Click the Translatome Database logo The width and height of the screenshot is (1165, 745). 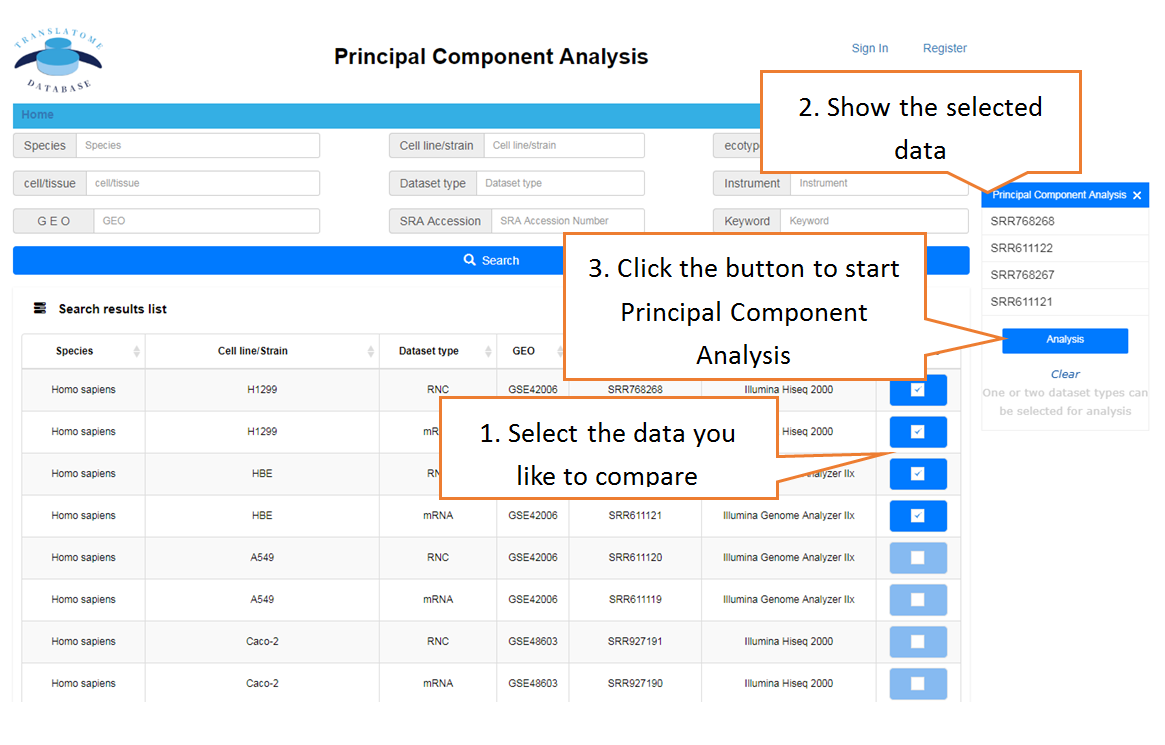(59, 59)
